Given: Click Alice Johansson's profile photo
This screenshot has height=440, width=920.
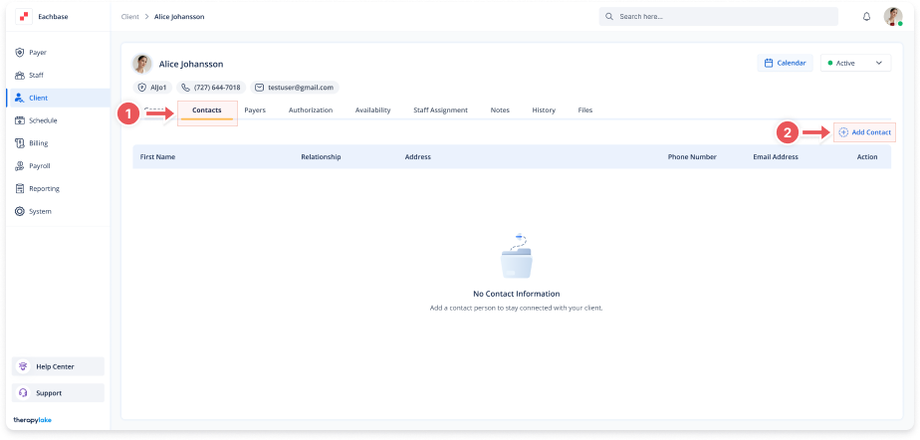Looking at the screenshot, I should (x=142, y=63).
